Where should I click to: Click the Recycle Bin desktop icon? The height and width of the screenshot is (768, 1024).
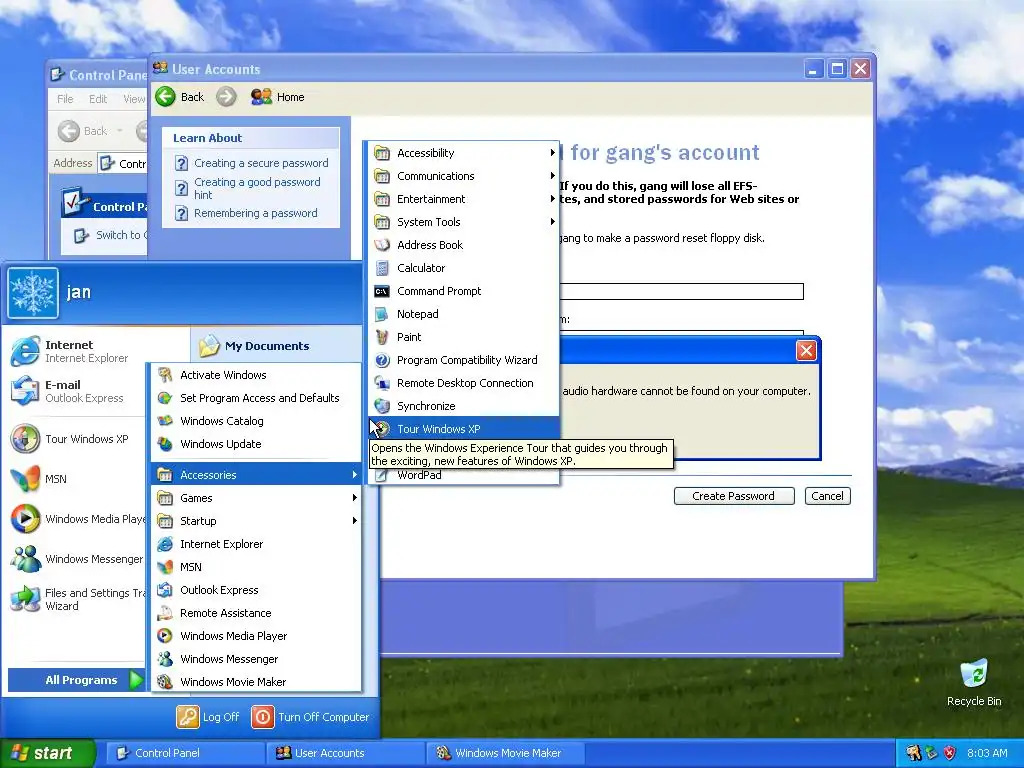click(x=974, y=682)
